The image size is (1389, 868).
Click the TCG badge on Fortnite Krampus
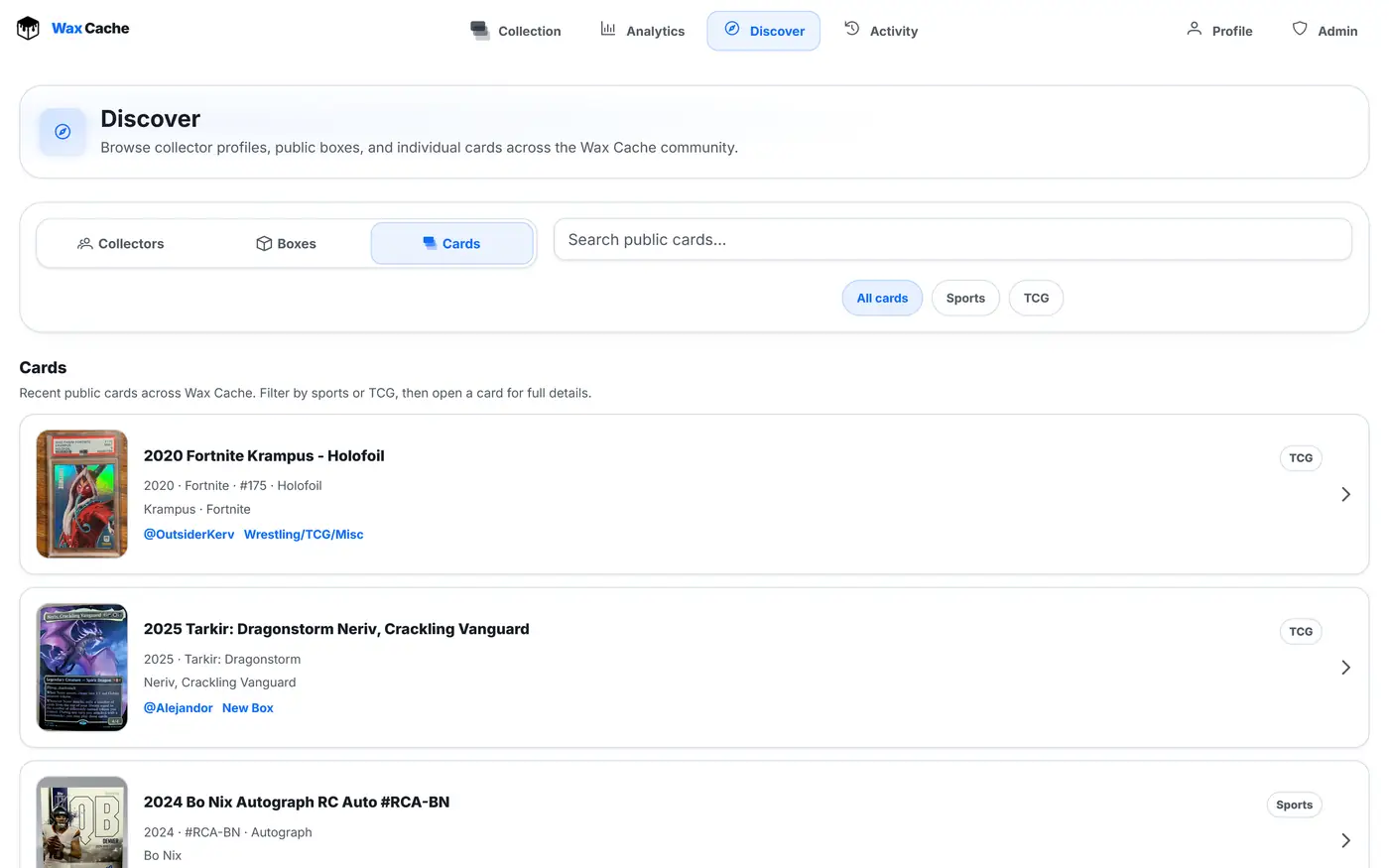[1301, 458]
